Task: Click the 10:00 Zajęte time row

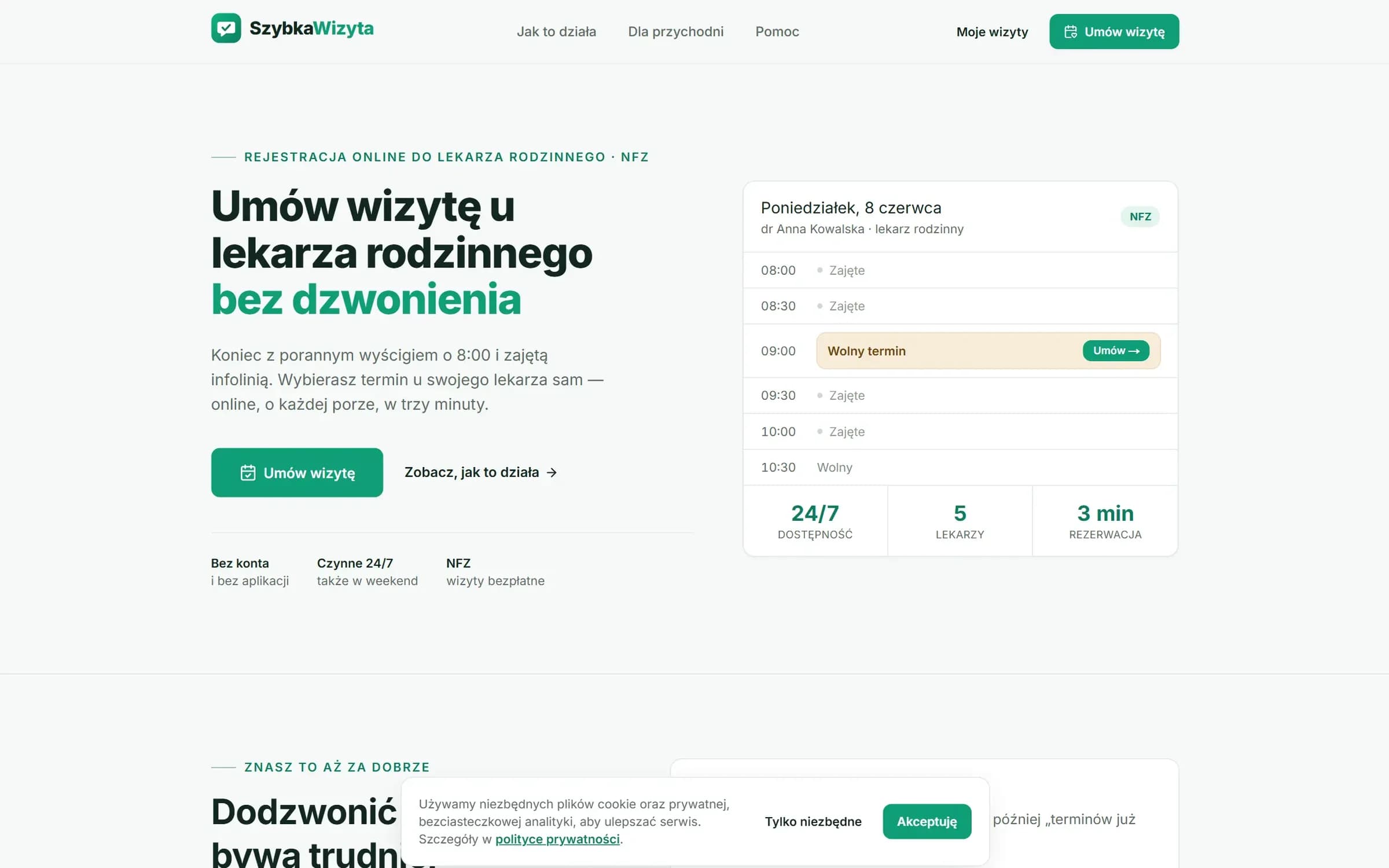Action: pyautogui.click(x=960, y=432)
